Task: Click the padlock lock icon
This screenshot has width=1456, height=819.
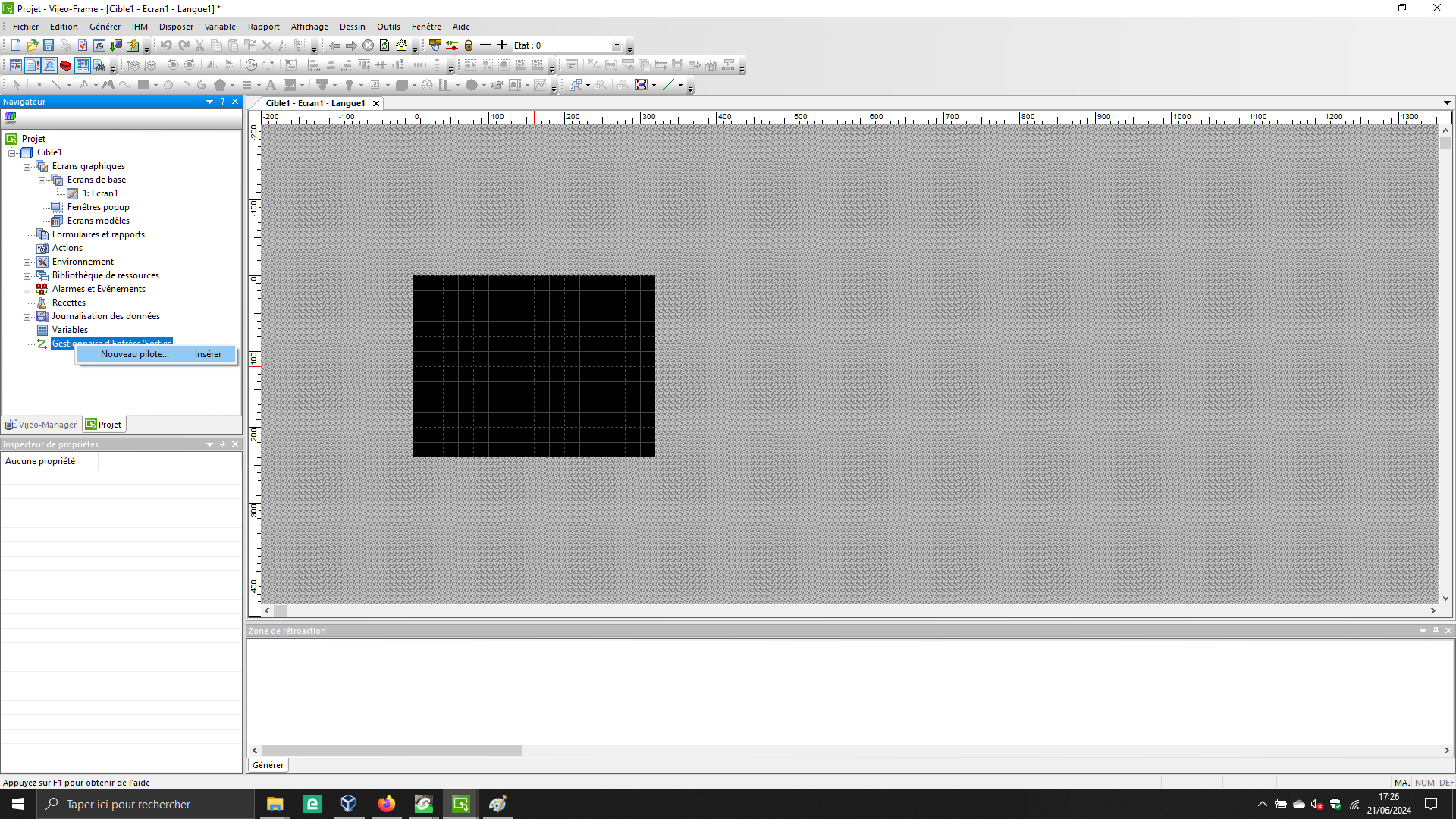Action: (x=469, y=45)
